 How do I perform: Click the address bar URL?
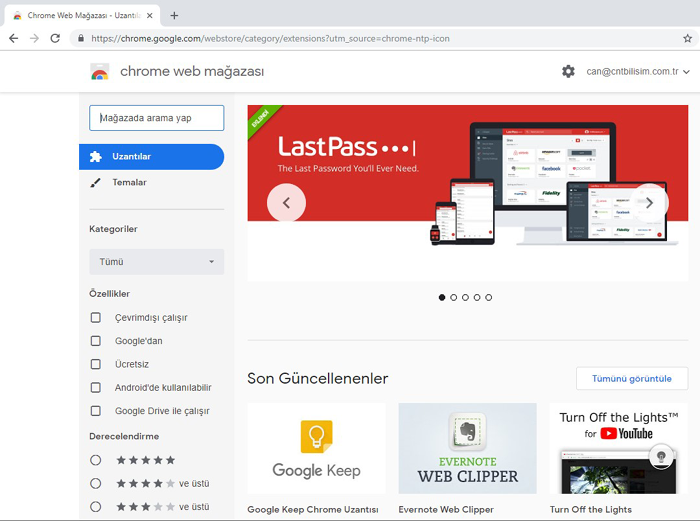(x=270, y=38)
